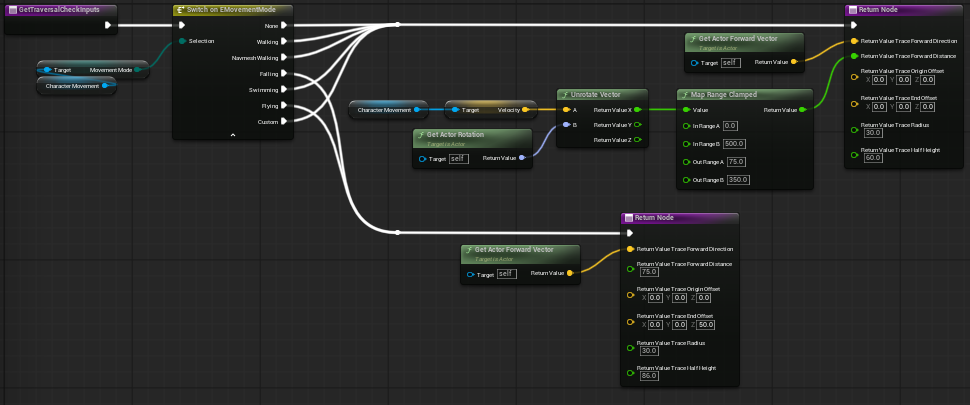Image resolution: width=970 pixels, height=405 pixels.
Task: Select the lower Return Node title bar
Action: [680, 218]
